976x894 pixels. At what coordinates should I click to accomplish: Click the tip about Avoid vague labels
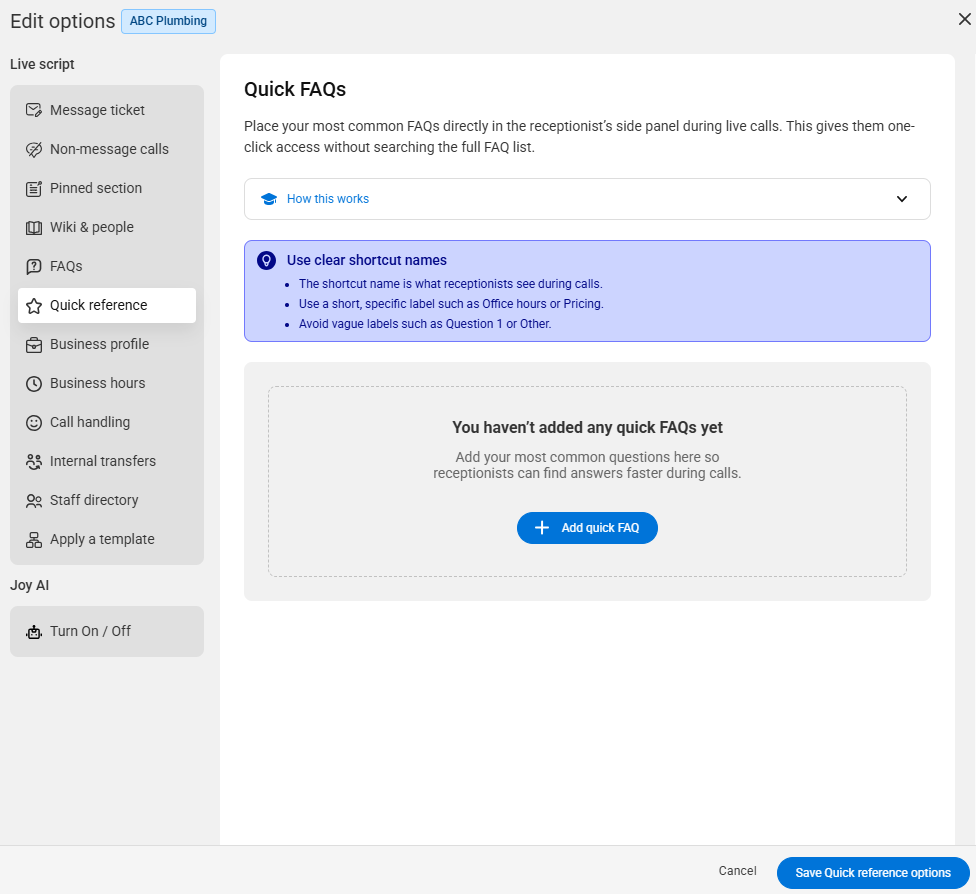point(425,324)
